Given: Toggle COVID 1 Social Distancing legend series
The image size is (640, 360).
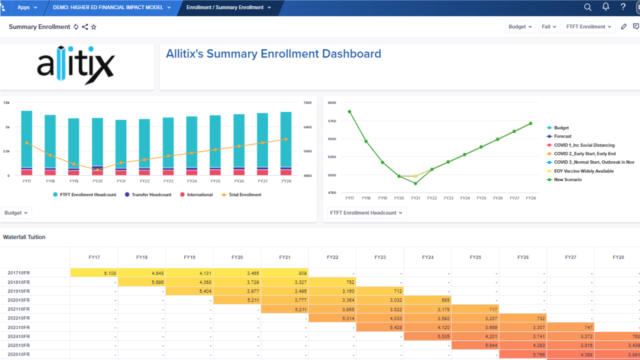Looking at the screenshot, I should coord(581,145).
